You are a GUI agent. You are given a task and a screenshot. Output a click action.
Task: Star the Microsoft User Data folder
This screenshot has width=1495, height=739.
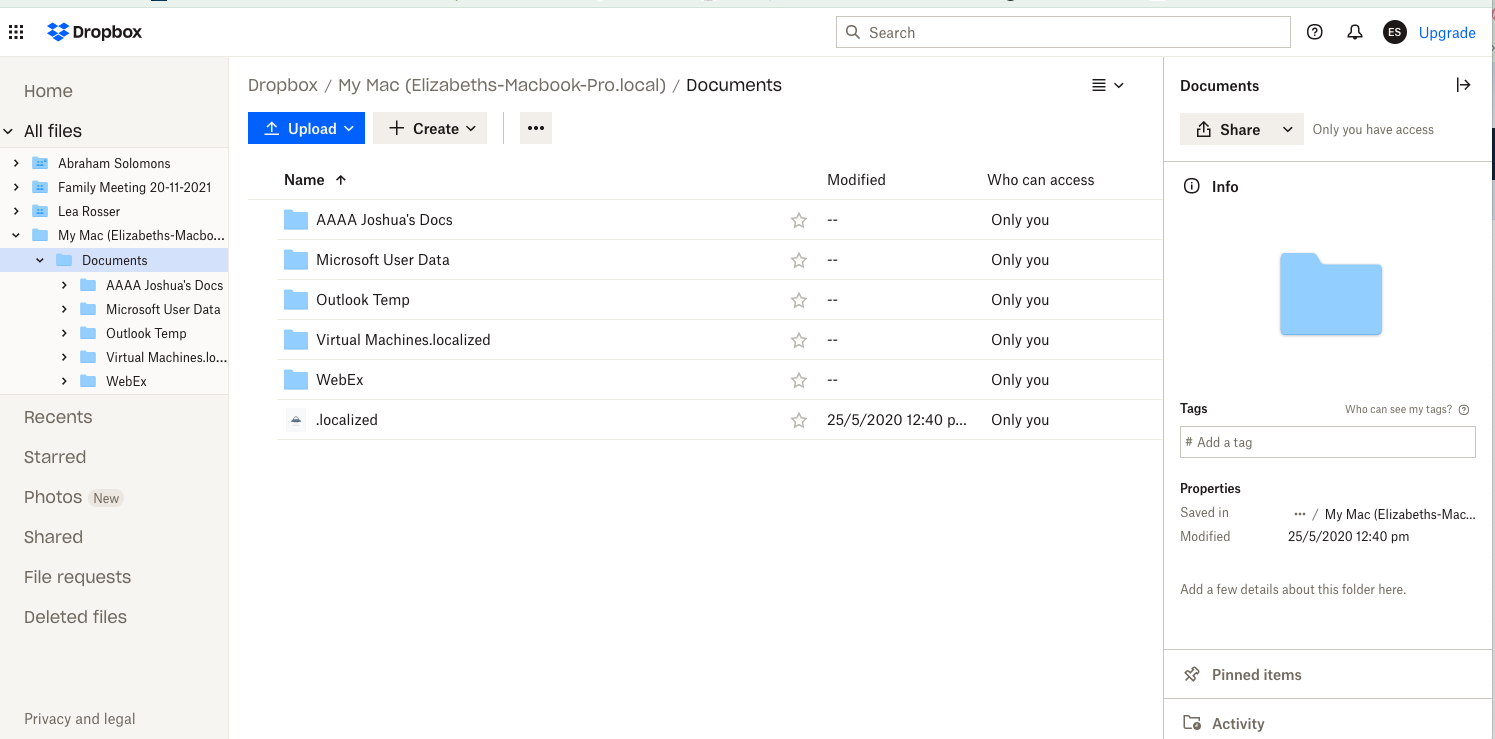tap(799, 260)
